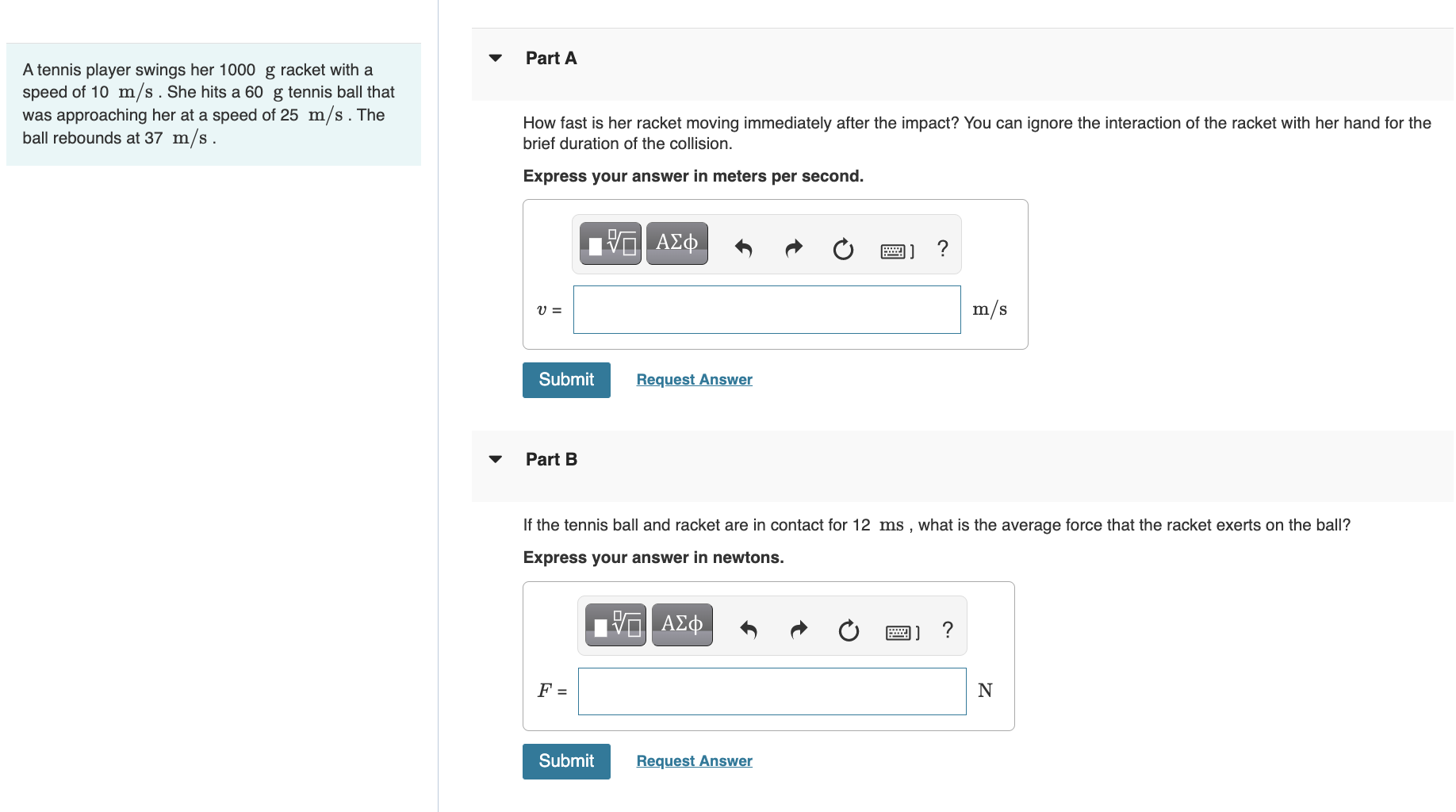Open help for Part B editor
The width and height of the screenshot is (1456, 812).
click(948, 630)
